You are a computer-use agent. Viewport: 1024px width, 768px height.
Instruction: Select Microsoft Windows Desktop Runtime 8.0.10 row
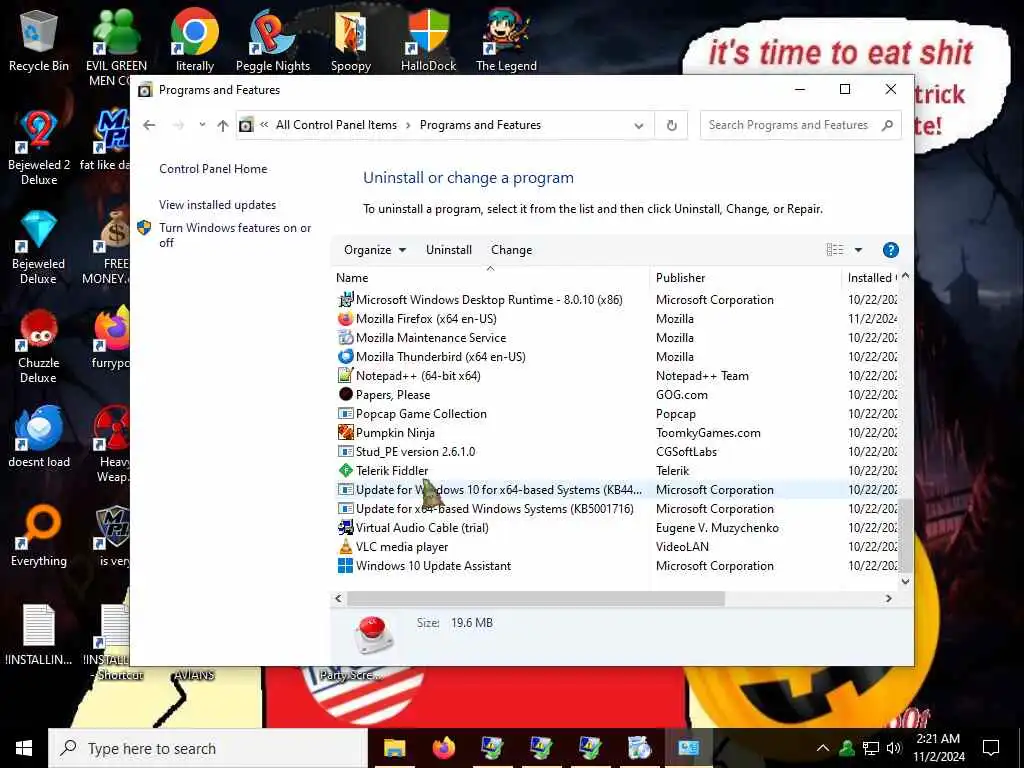tap(615, 300)
